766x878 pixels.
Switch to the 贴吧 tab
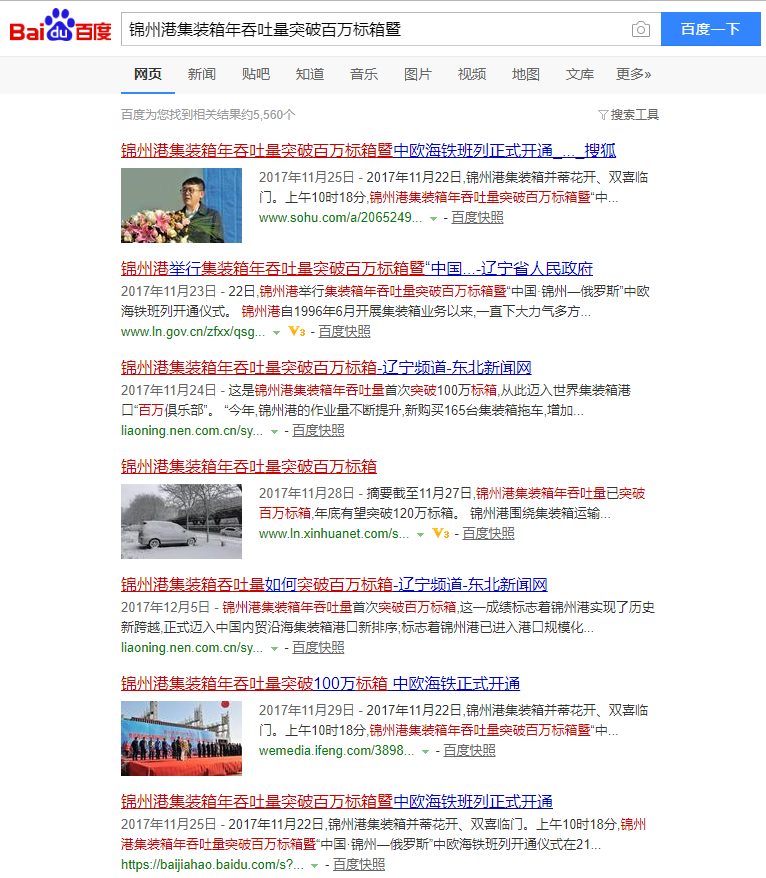[x=256, y=74]
